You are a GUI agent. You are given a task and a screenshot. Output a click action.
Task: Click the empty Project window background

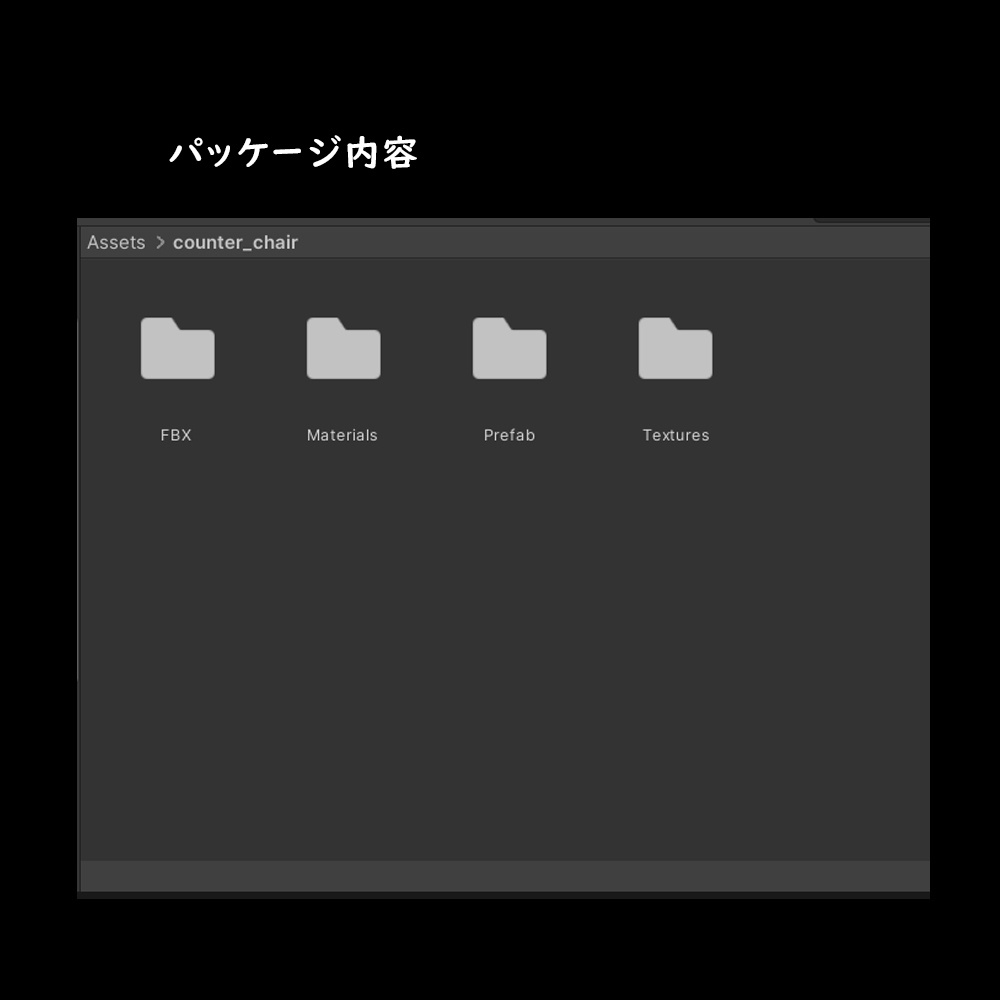[x=500, y=650]
